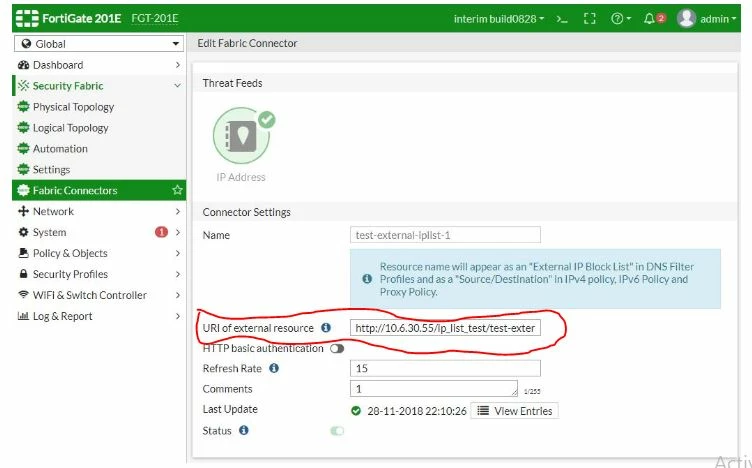Viewport: 752px width, 468px height.
Task: Click the Comments text box
Action: pos(434,389)
